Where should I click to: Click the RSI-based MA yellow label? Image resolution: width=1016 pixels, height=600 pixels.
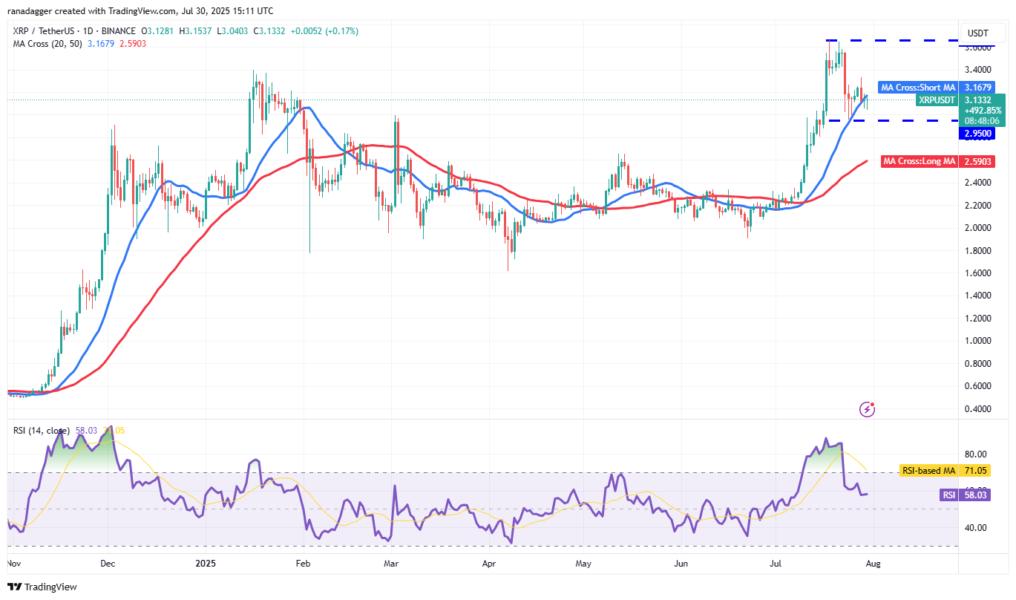pyautogui.click(x=930, y=468)
